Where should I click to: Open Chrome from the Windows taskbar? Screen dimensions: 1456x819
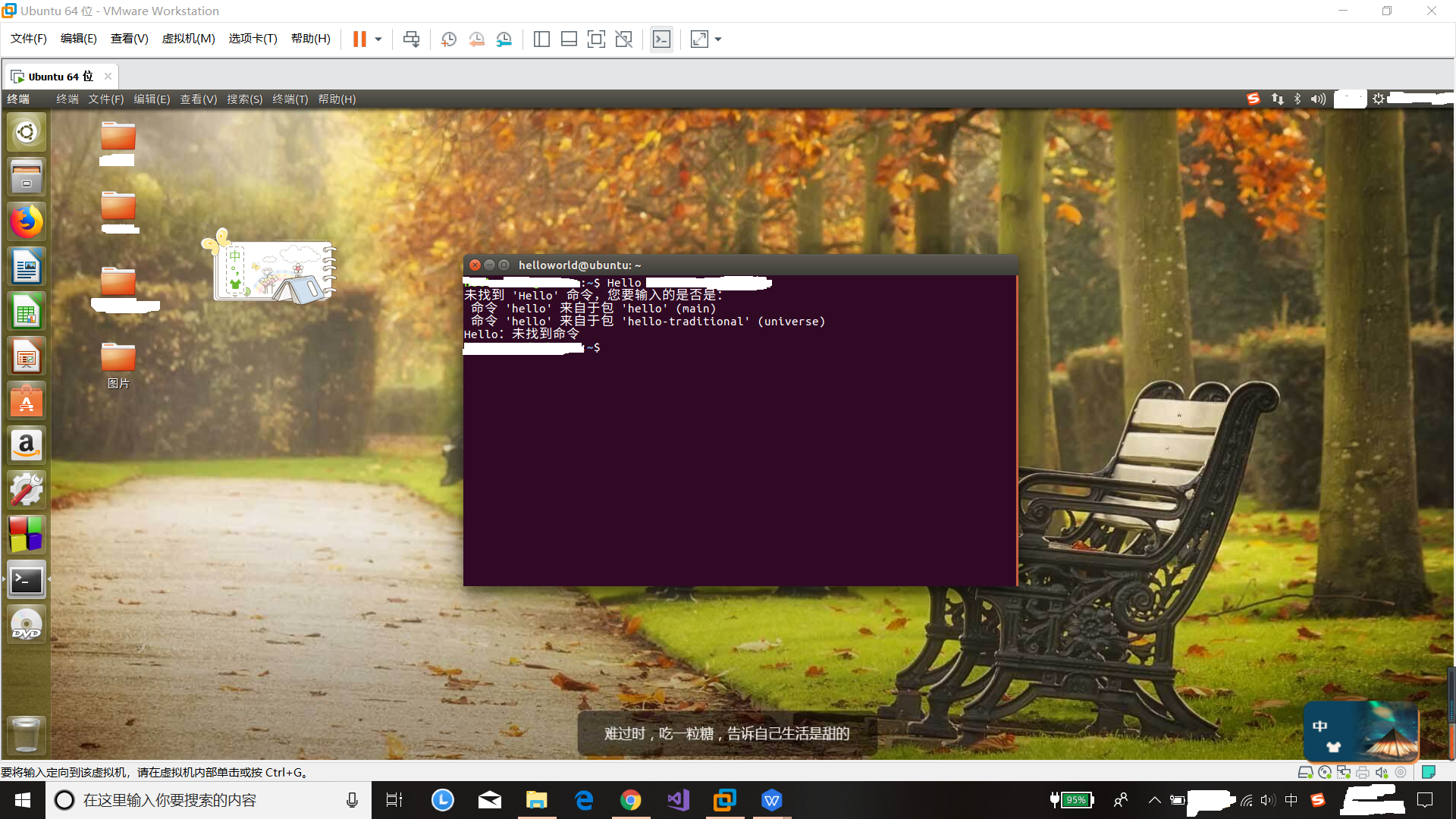(x=631, y=800)
